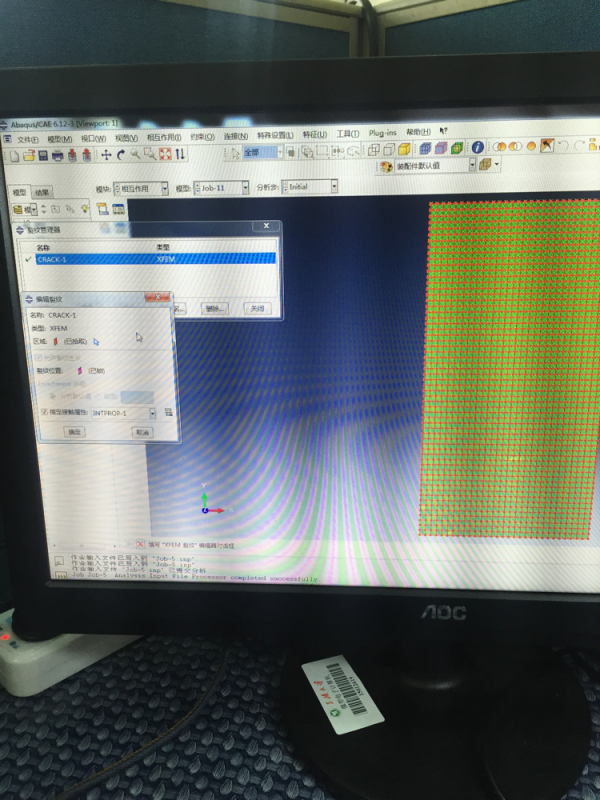
Task: Switch to the 结果 tab
Action: pos(42,192)
